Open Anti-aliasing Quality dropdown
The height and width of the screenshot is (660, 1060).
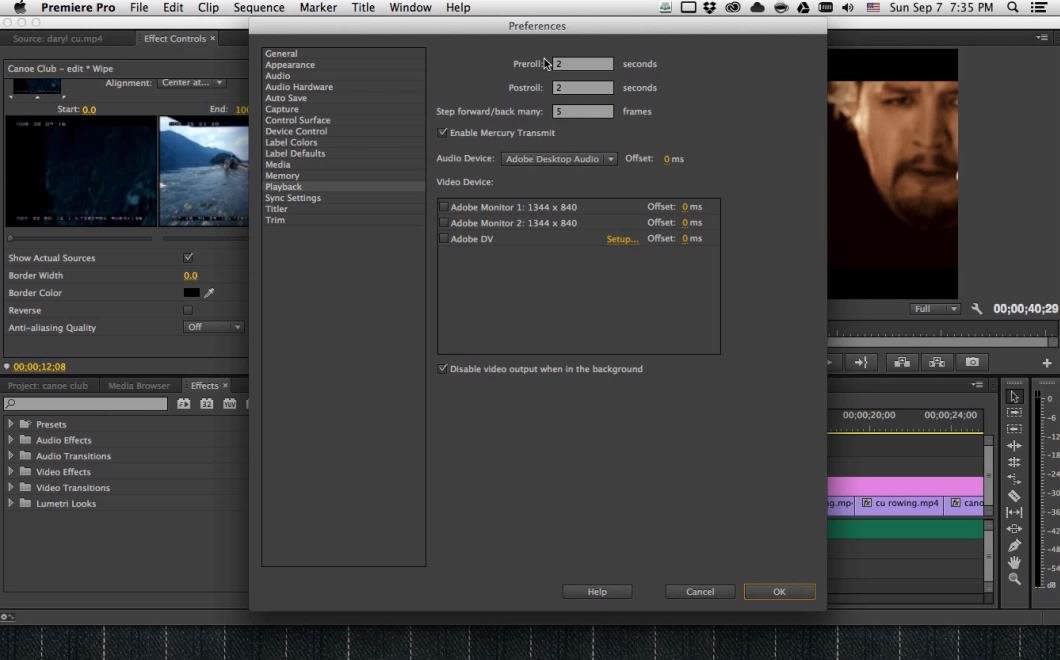(x=213, y=327)
